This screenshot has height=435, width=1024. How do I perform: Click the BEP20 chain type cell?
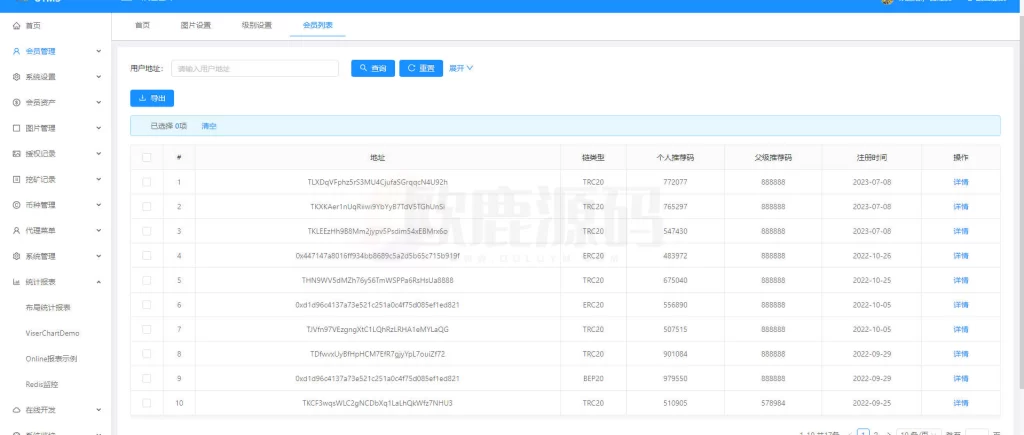point(593,378)
